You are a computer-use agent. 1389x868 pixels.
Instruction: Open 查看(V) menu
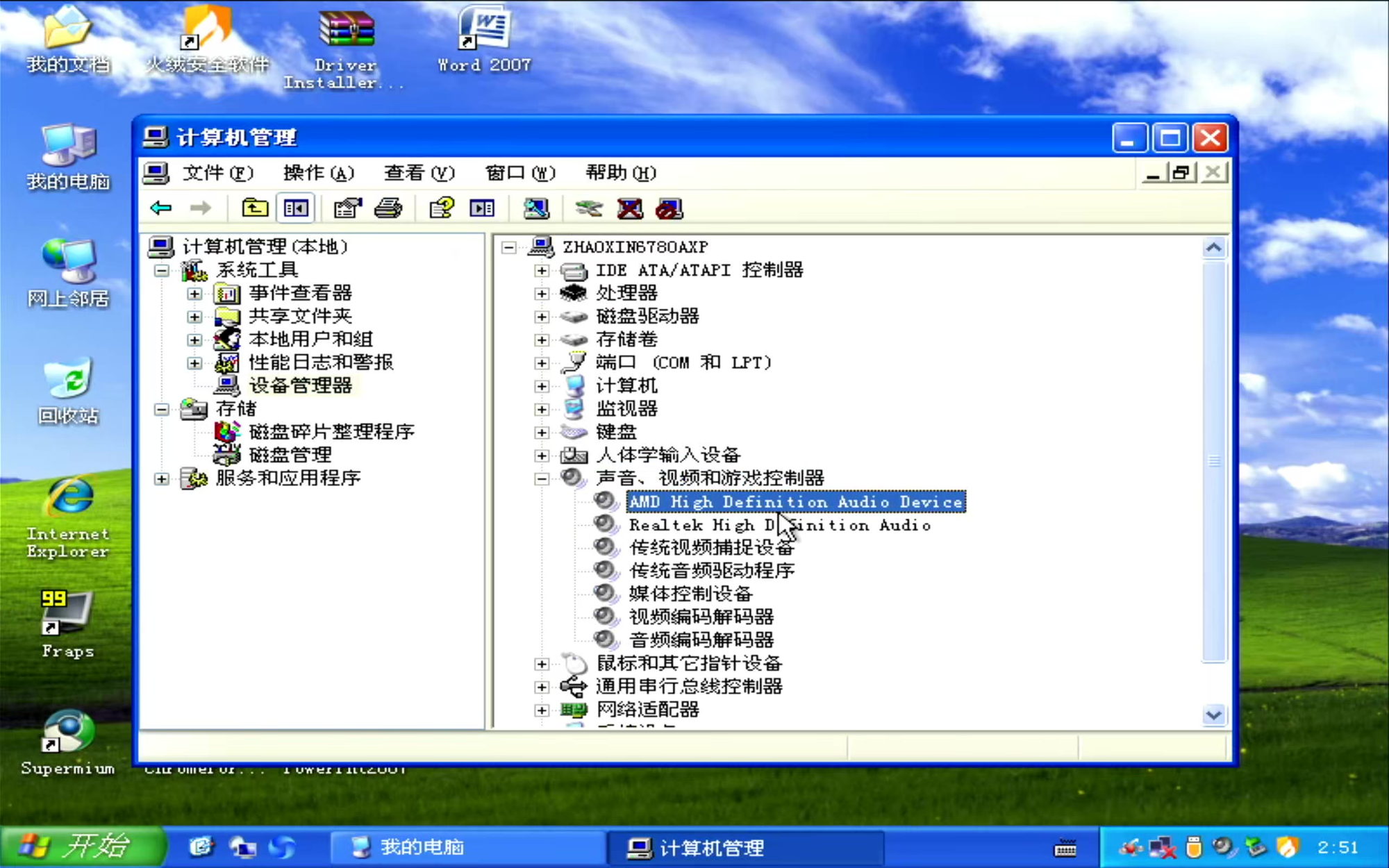419,172
